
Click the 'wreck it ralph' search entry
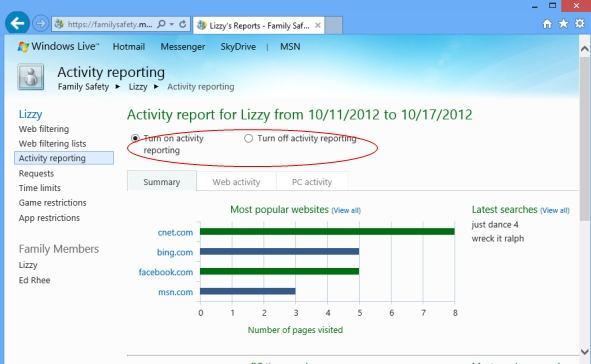498,239
